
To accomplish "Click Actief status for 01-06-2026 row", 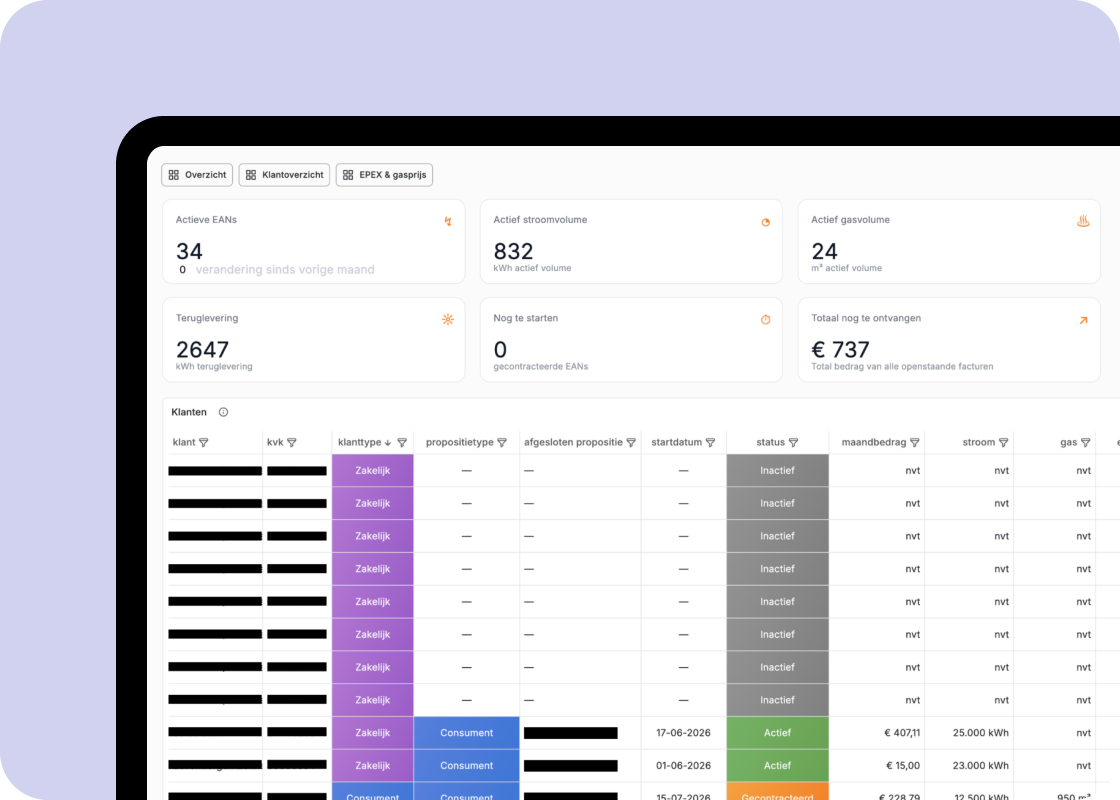I will (x=777, y=766).
